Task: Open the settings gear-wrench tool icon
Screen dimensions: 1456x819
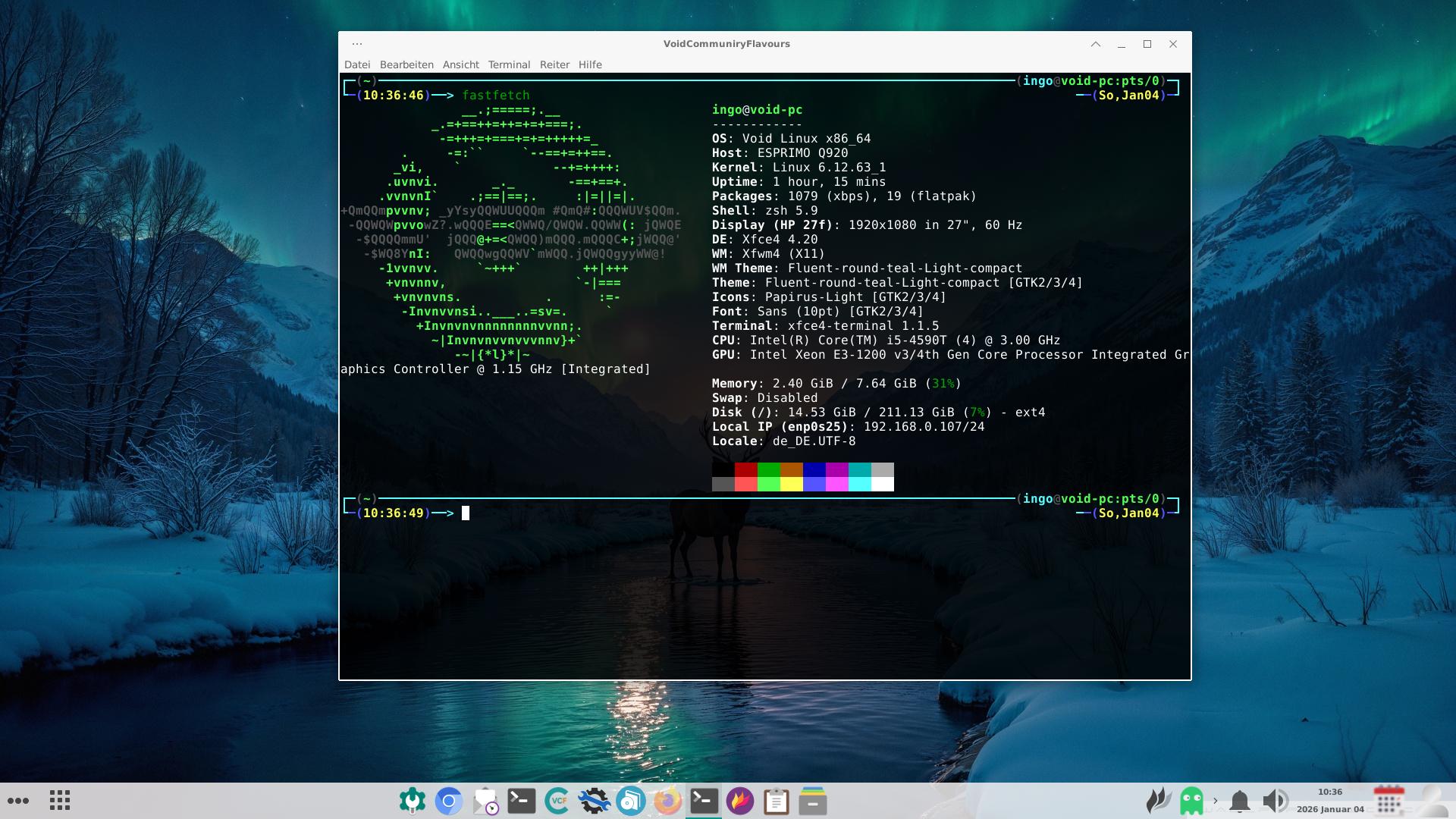Action: click(x=594, y=801)
